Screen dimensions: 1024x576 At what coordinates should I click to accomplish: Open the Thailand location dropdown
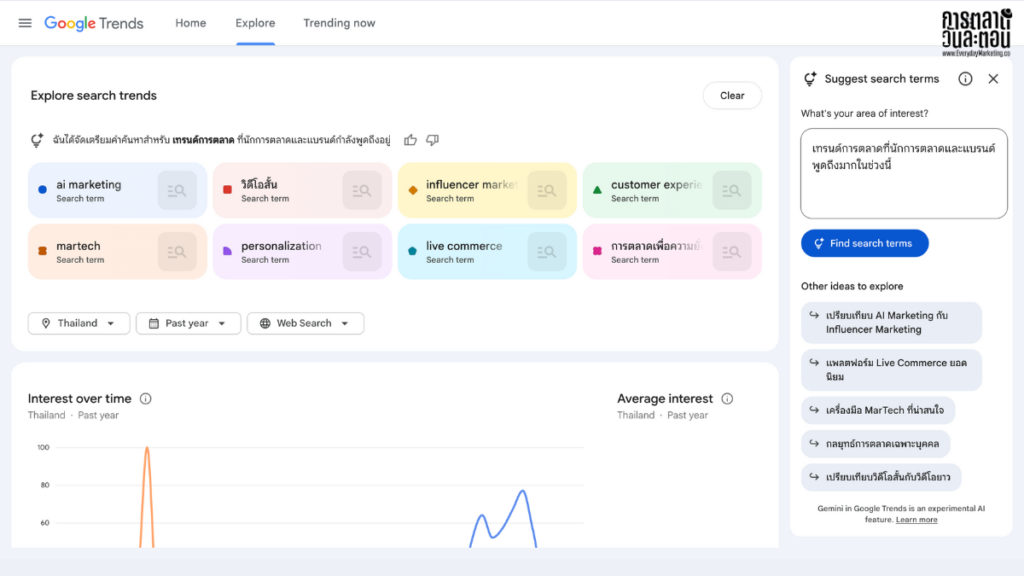[78, 323]
